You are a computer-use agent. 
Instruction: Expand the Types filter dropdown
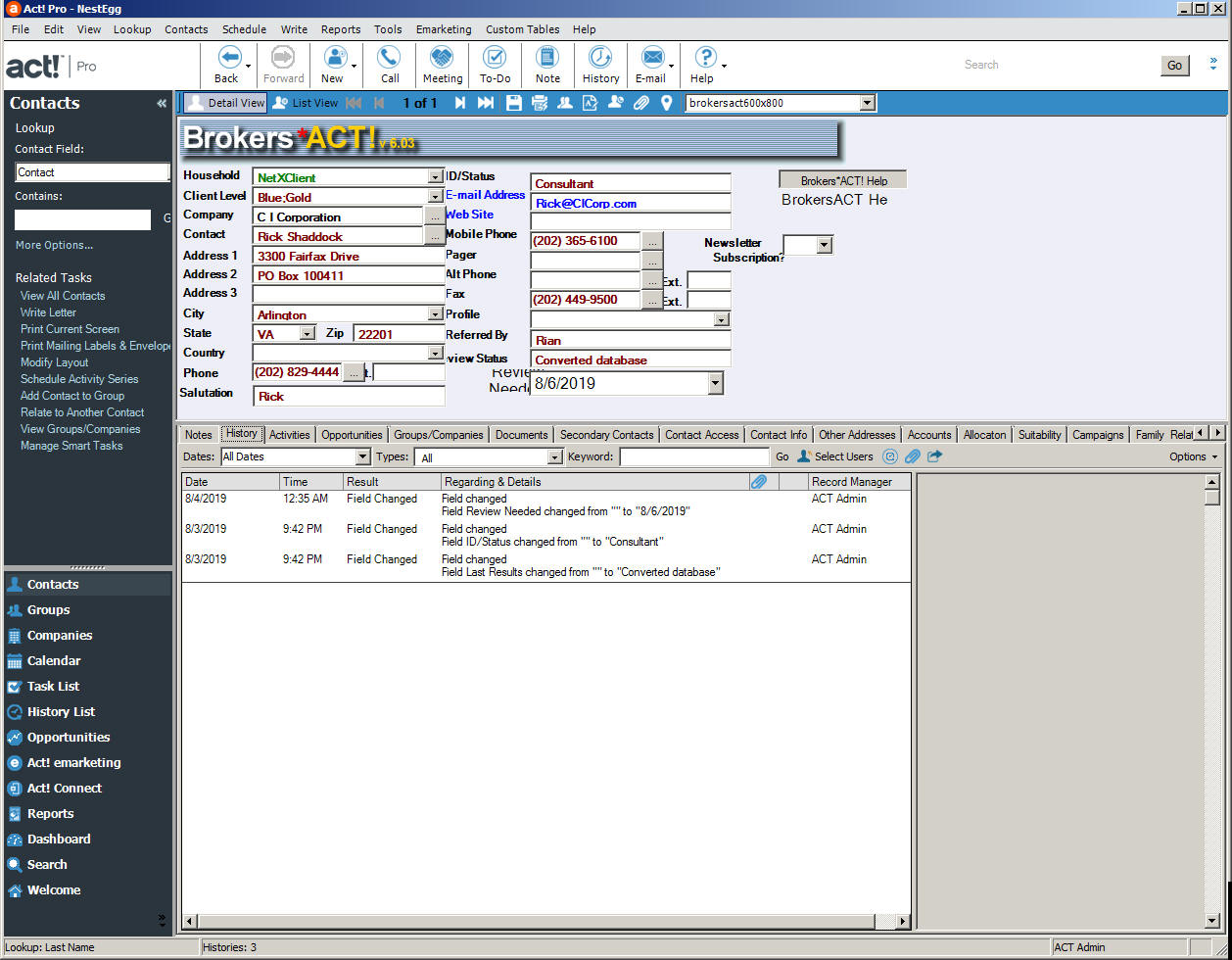555,457
